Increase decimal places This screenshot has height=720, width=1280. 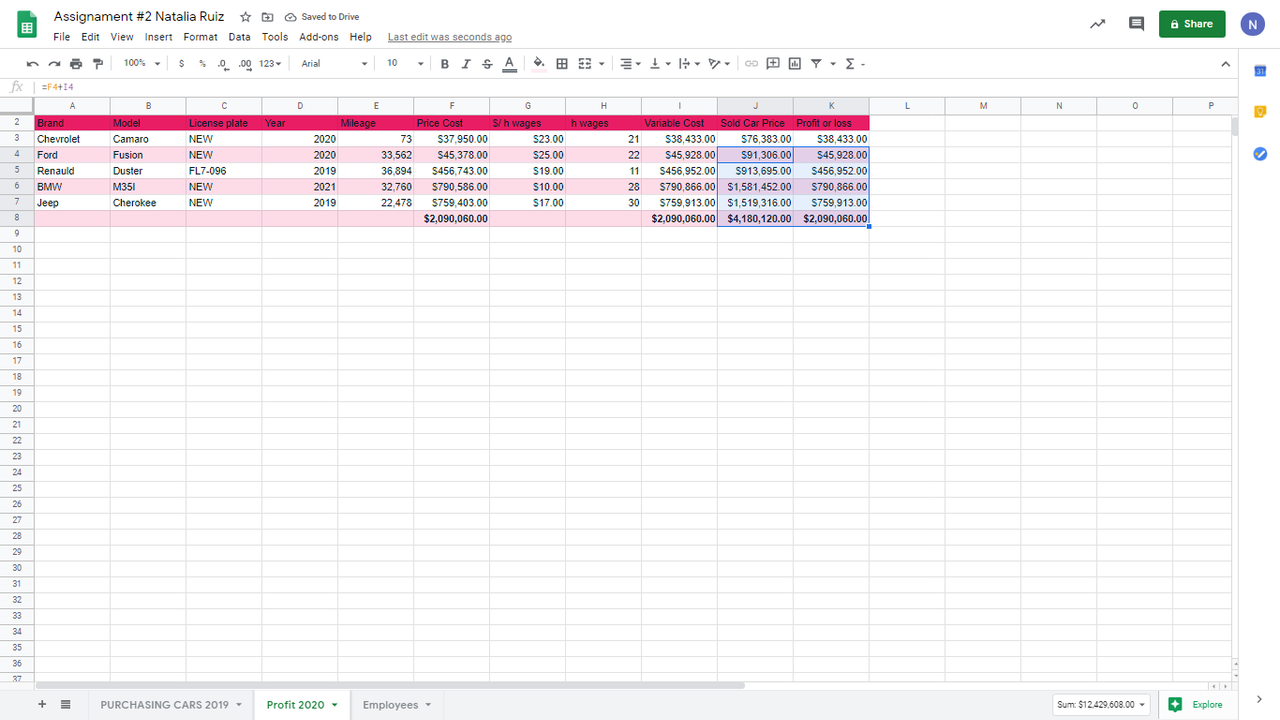245,63
